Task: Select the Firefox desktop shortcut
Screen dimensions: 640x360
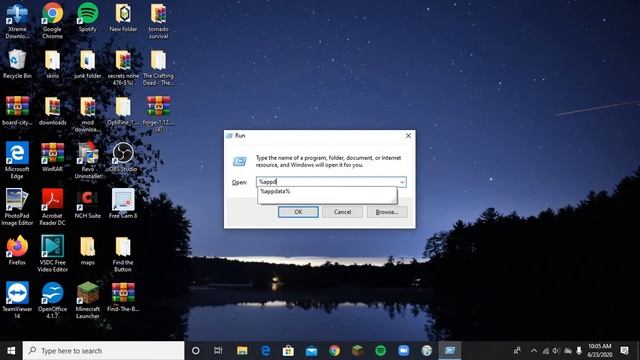Action: pyautogui.click(x=17, y=250)
